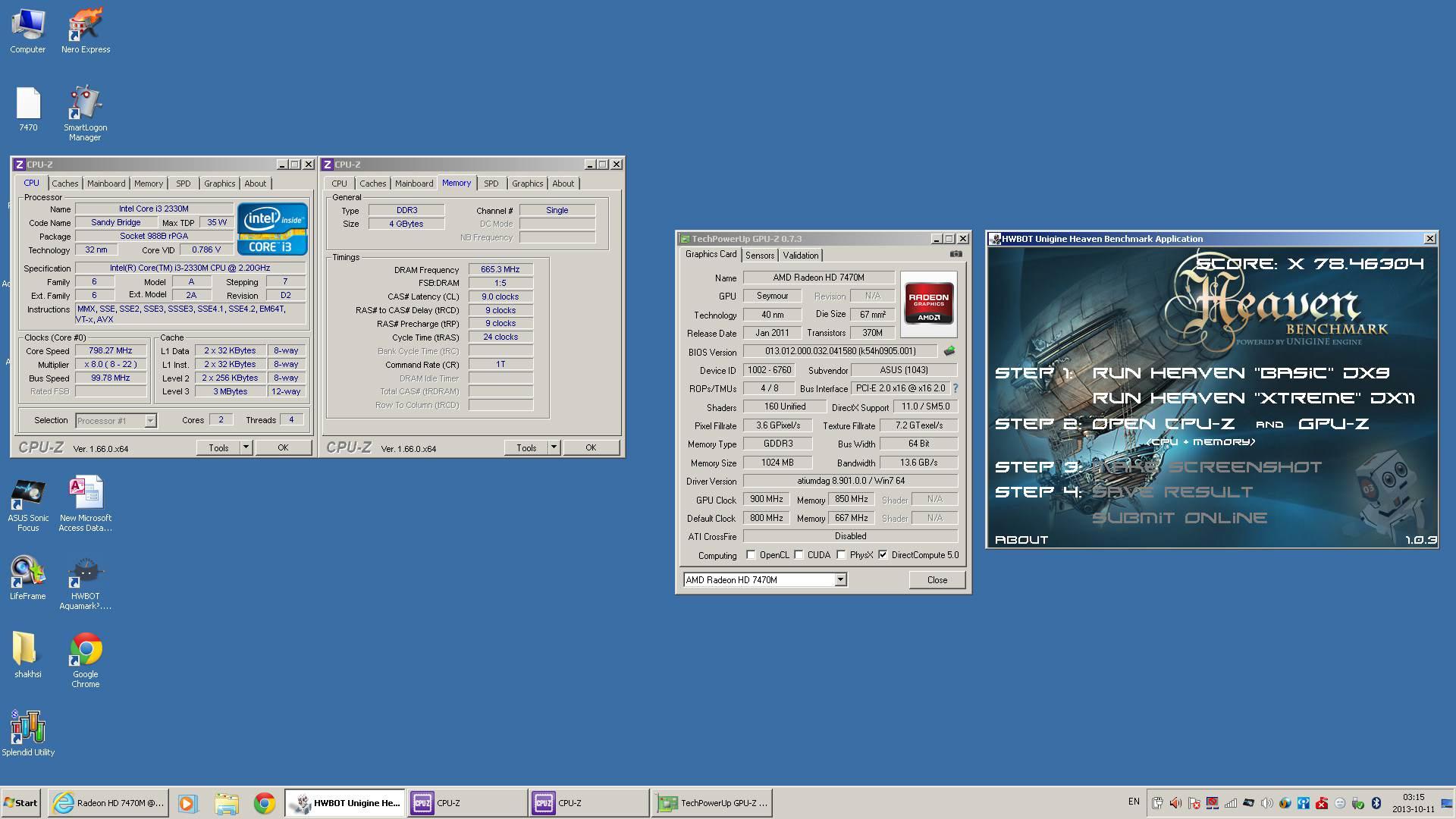Open SmartLogon Manager shortcut
1456x819 pixels.
click(x=85, y=113)
